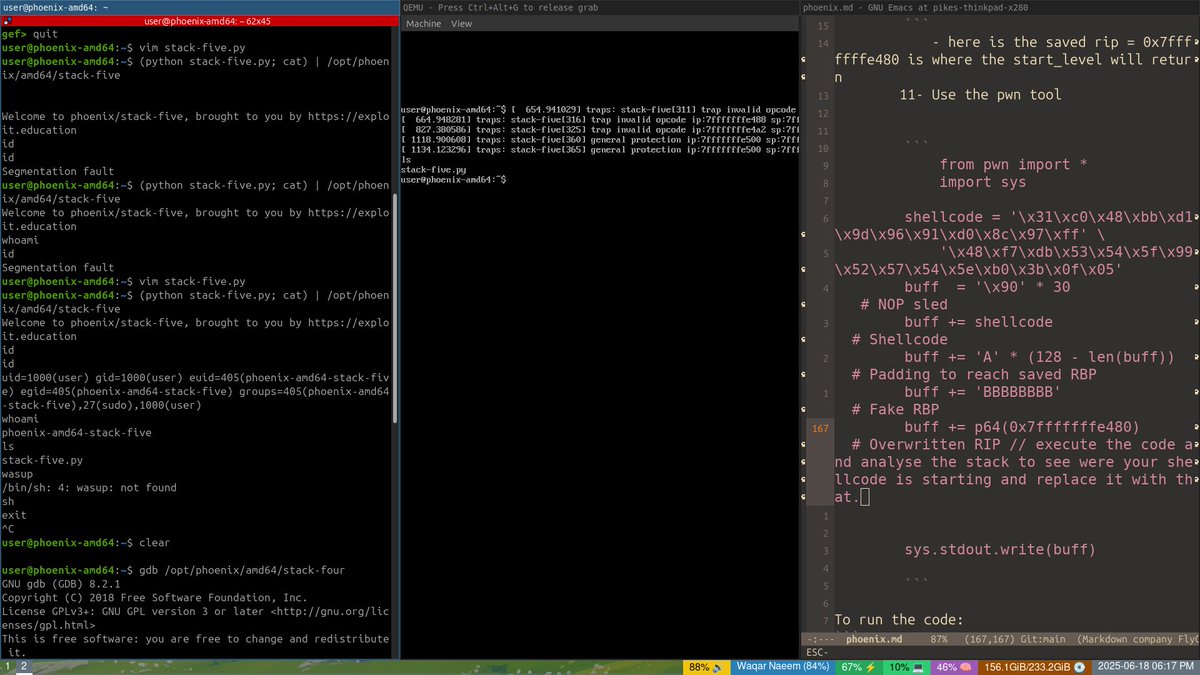Click the terminator split icon in red titlebar
This screenshot has height=675, width=1200.
coord(6,20)
